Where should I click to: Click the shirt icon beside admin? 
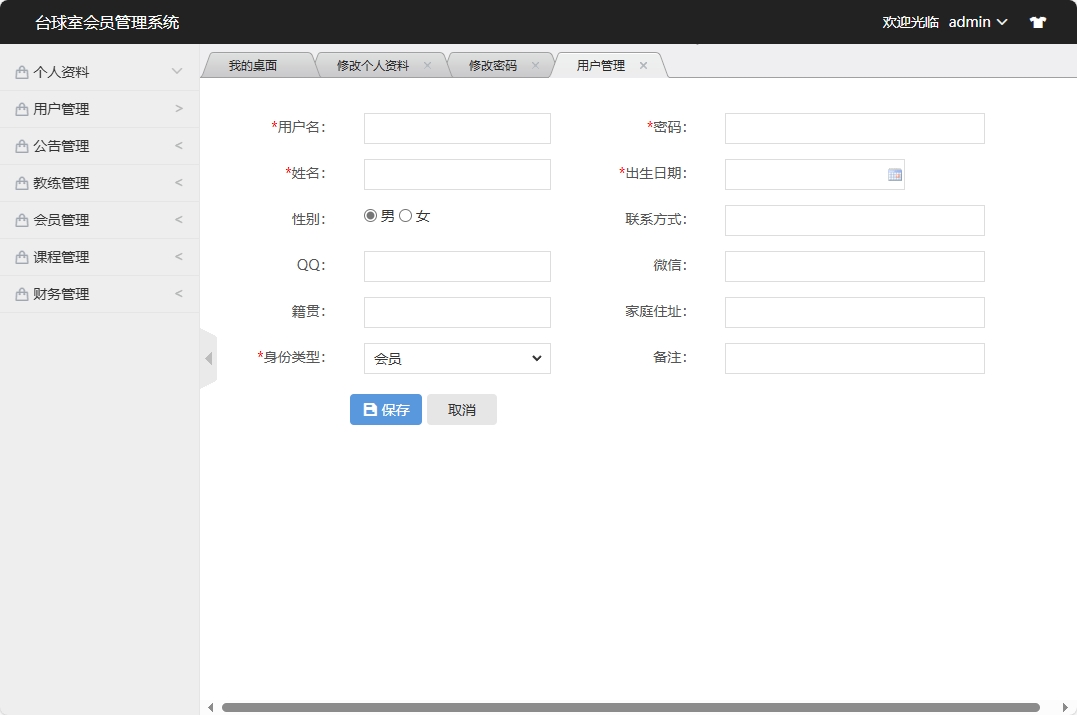(1037, 21)
